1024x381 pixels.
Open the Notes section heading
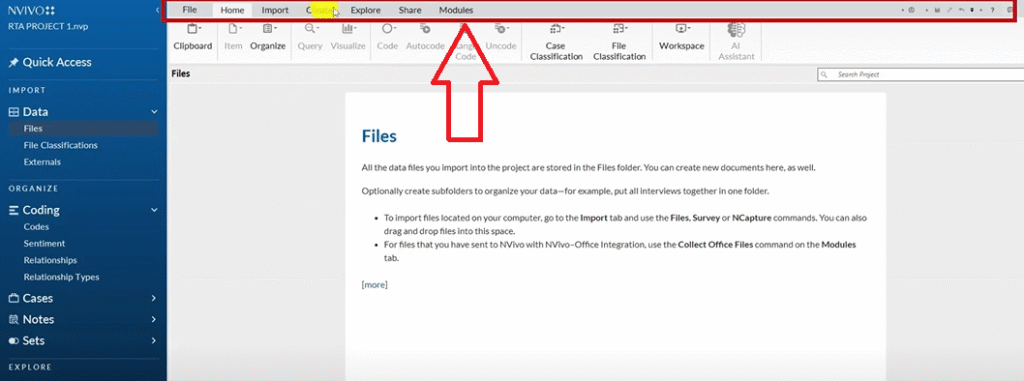click(x=39, y=320)
